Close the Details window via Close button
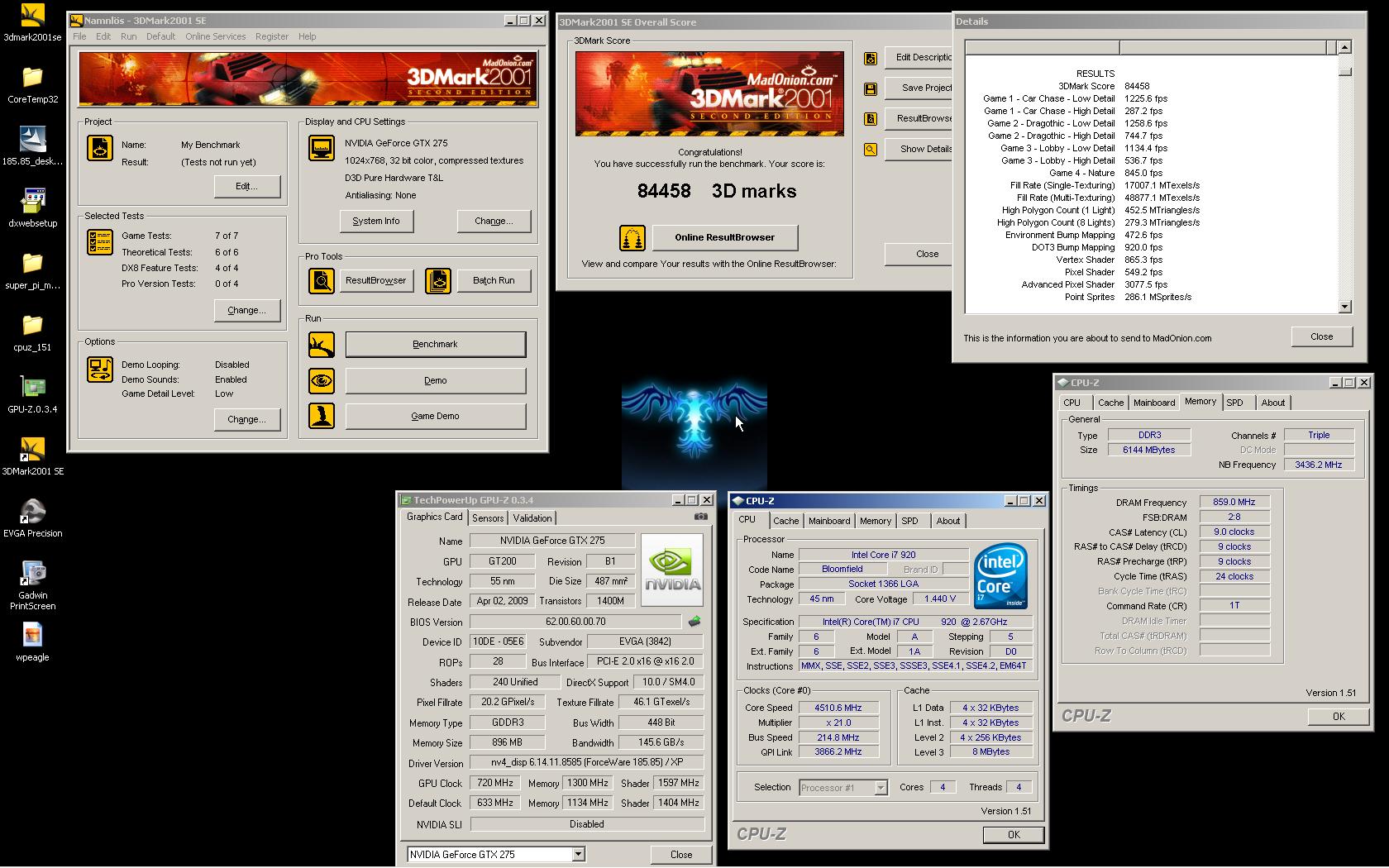The image size is (1389, 868). pyautogui.click(x=1321, y=336)
